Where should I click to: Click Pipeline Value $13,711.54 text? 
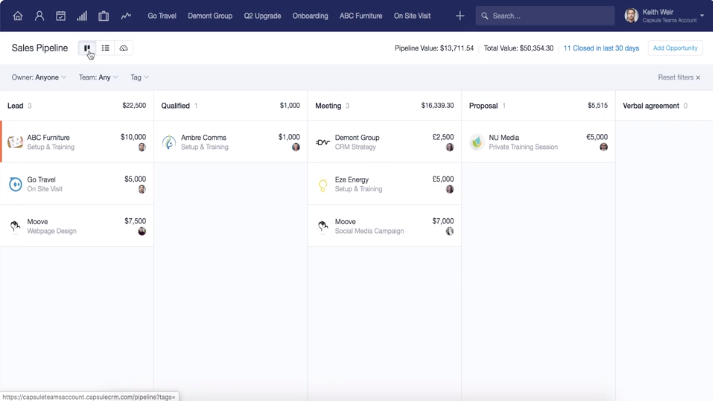coord(434,48)
